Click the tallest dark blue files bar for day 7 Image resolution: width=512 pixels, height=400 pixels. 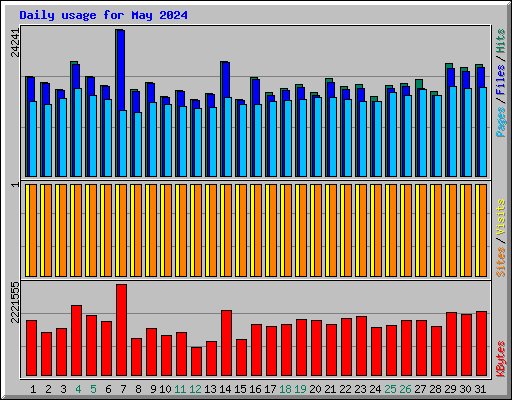point(121,70)
